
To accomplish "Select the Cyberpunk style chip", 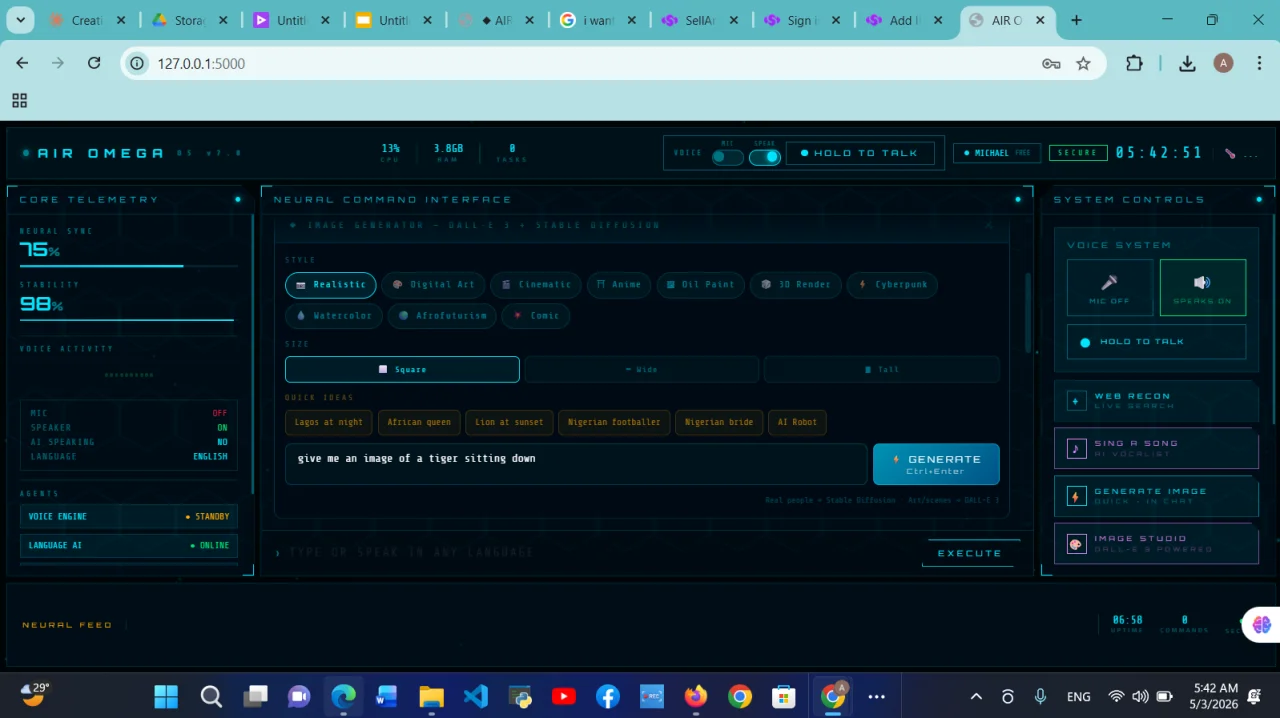I will 893,285.
